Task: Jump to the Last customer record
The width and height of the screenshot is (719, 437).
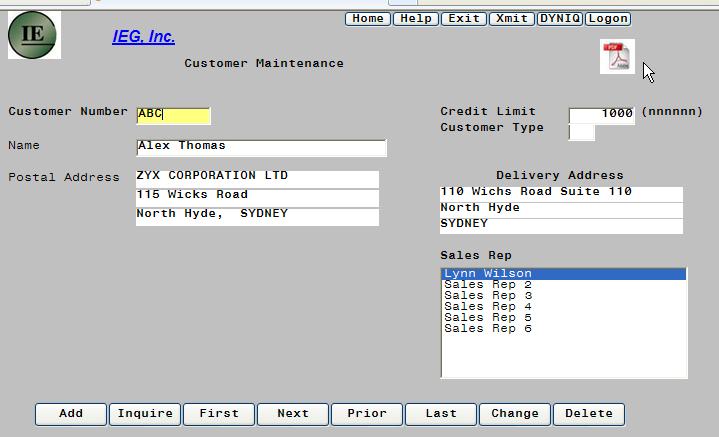Action: tap(441, 414)
